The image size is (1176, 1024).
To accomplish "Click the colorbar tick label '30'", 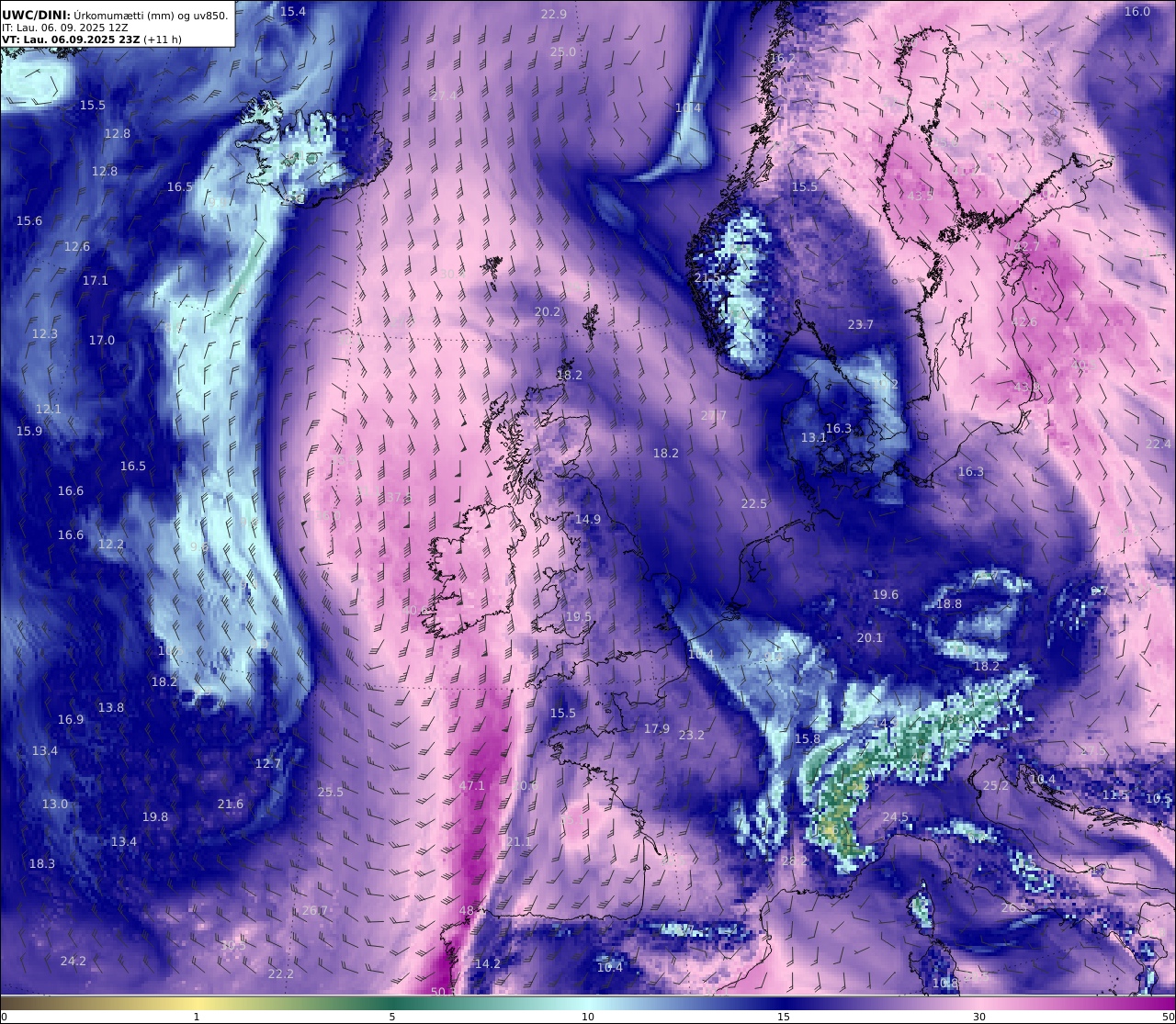I will click(x=979, y=1017).
